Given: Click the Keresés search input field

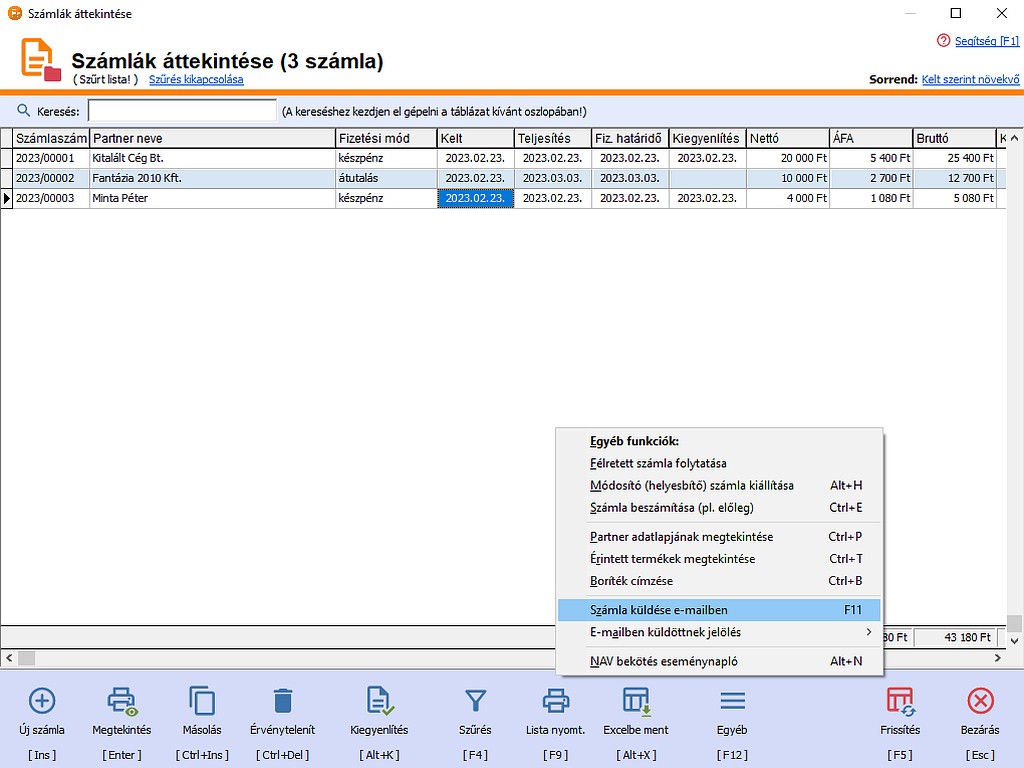Looking at the screenshot, I should [182, 110].
